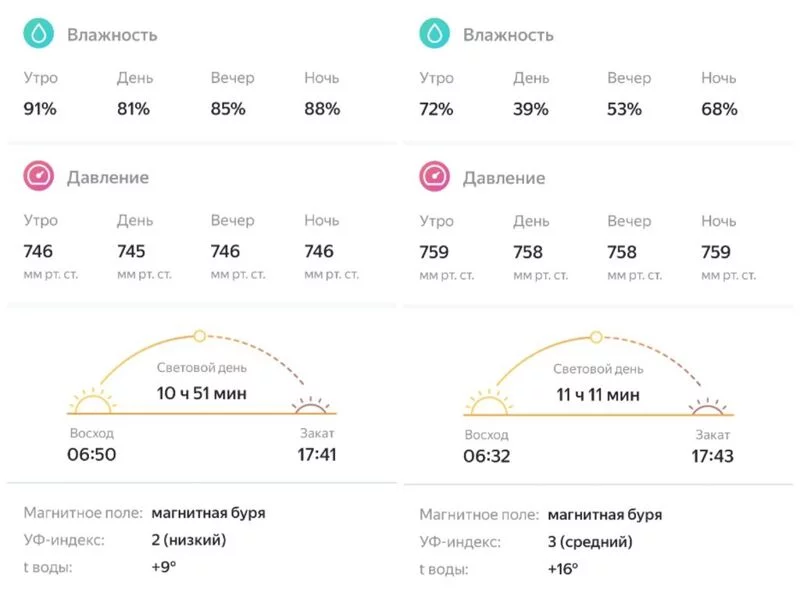The height and width of the screenshot is (600, 800).
Task: Click the left sunset sun icon
Action: coord(308,406)
